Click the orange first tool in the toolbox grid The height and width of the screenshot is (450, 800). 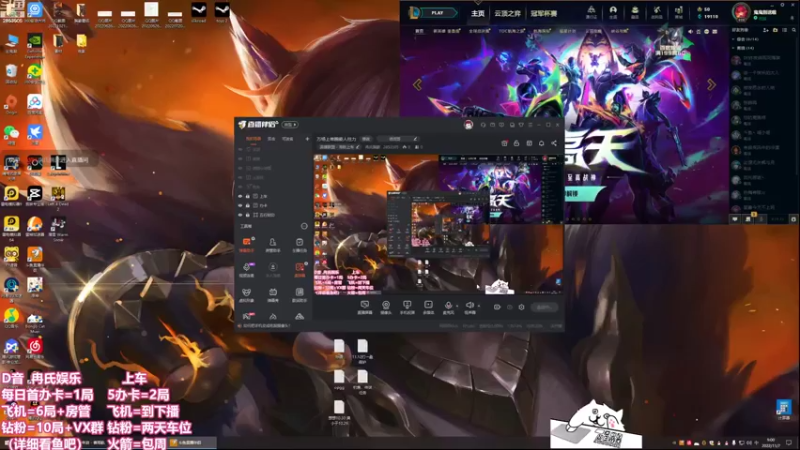pos(246,244)
